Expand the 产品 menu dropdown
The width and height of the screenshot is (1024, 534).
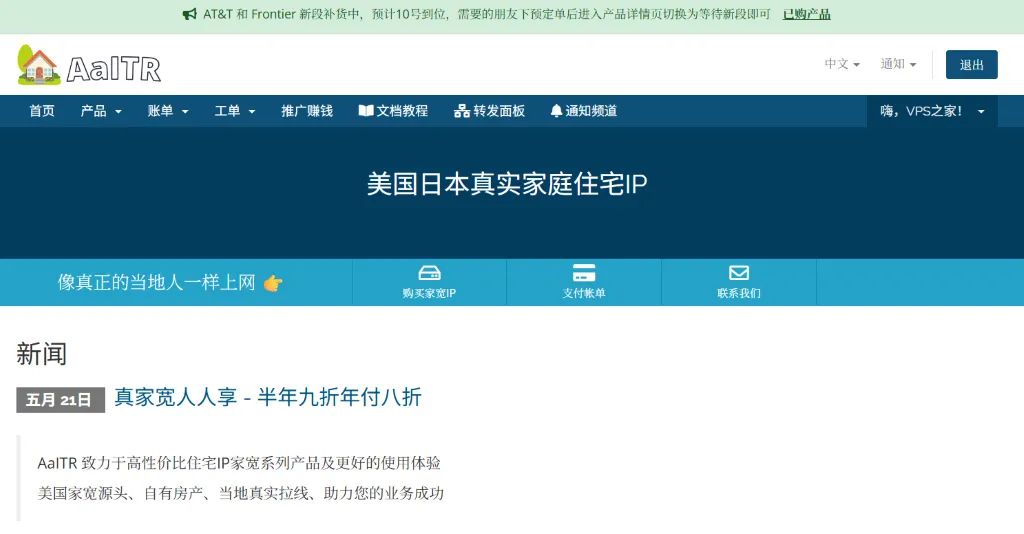point(101,111)
